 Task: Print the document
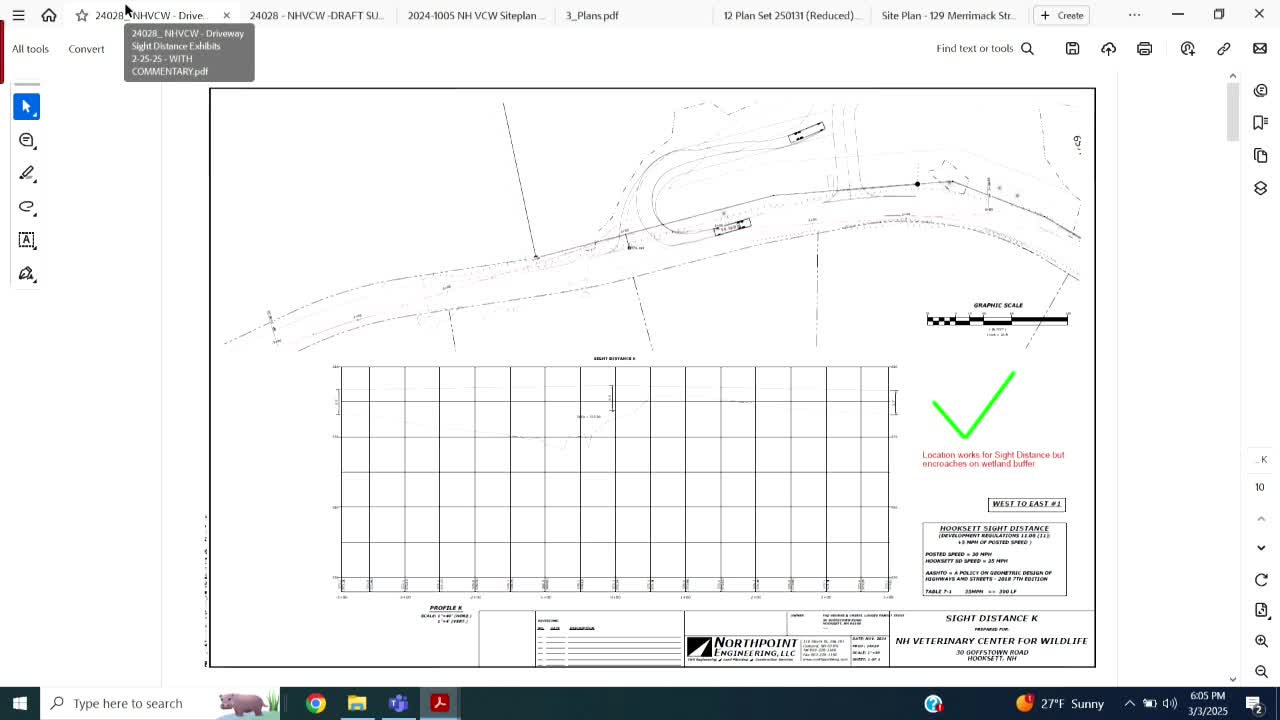1144,48
